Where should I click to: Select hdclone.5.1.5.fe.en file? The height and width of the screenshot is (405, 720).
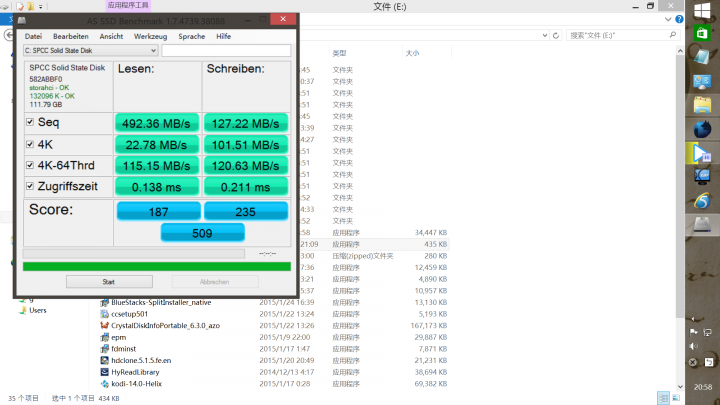coord(141,360)
